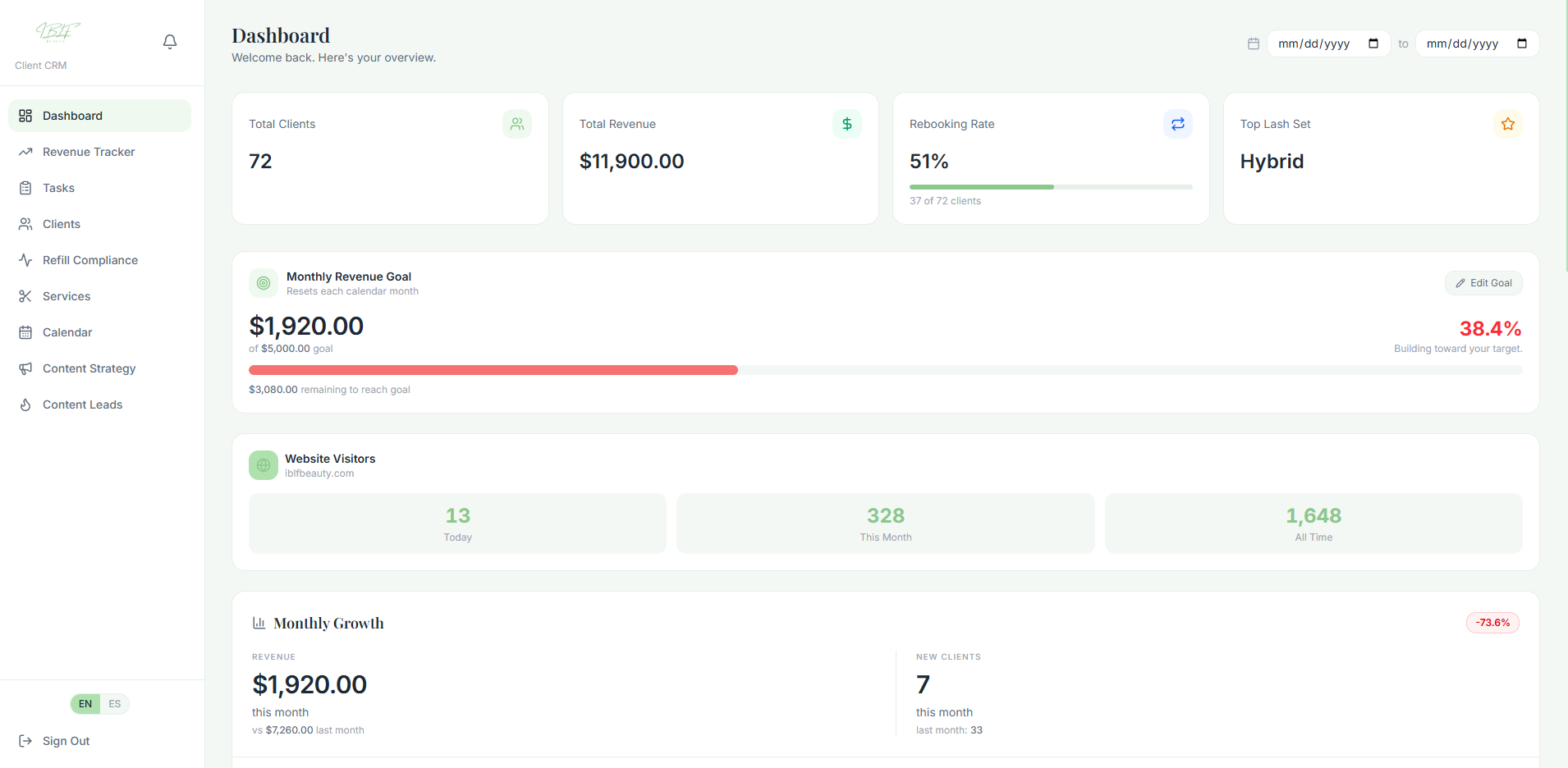Open Revenue Tracker in the sidebar
The width and height of the screenshot is (1568, 768).
89,152
